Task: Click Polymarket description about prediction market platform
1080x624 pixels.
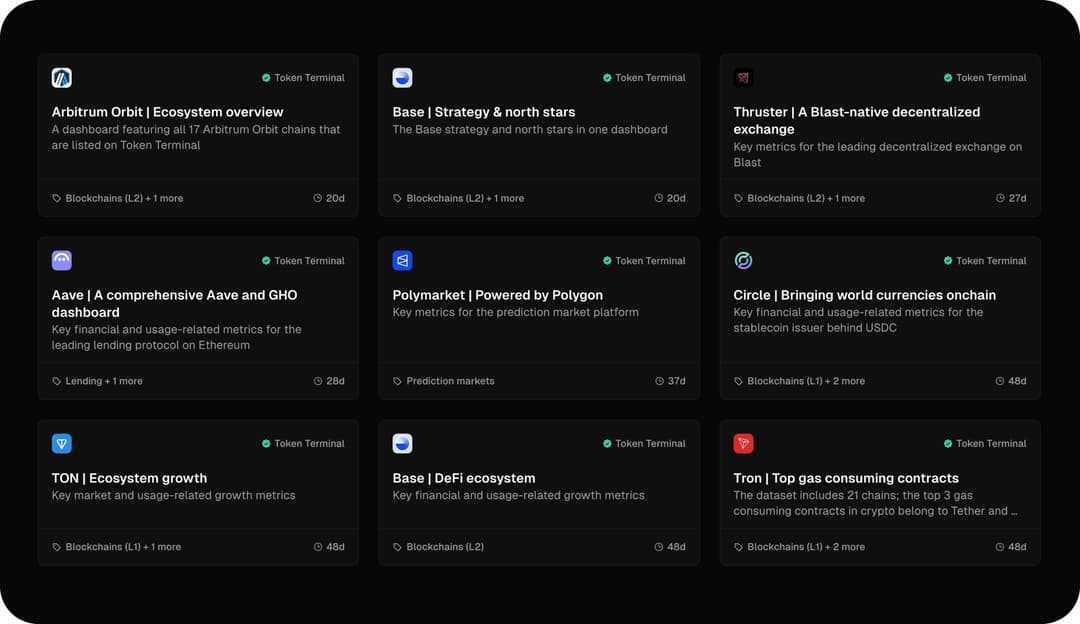Action: point(515,312)
